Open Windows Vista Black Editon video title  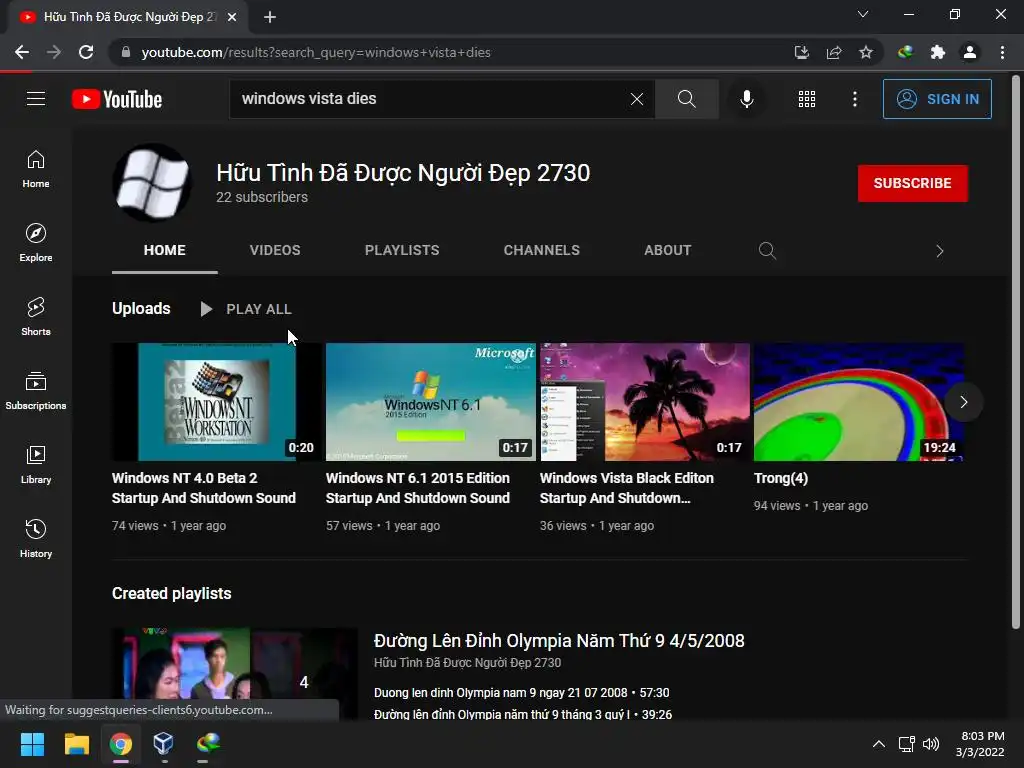coord(627,488)
